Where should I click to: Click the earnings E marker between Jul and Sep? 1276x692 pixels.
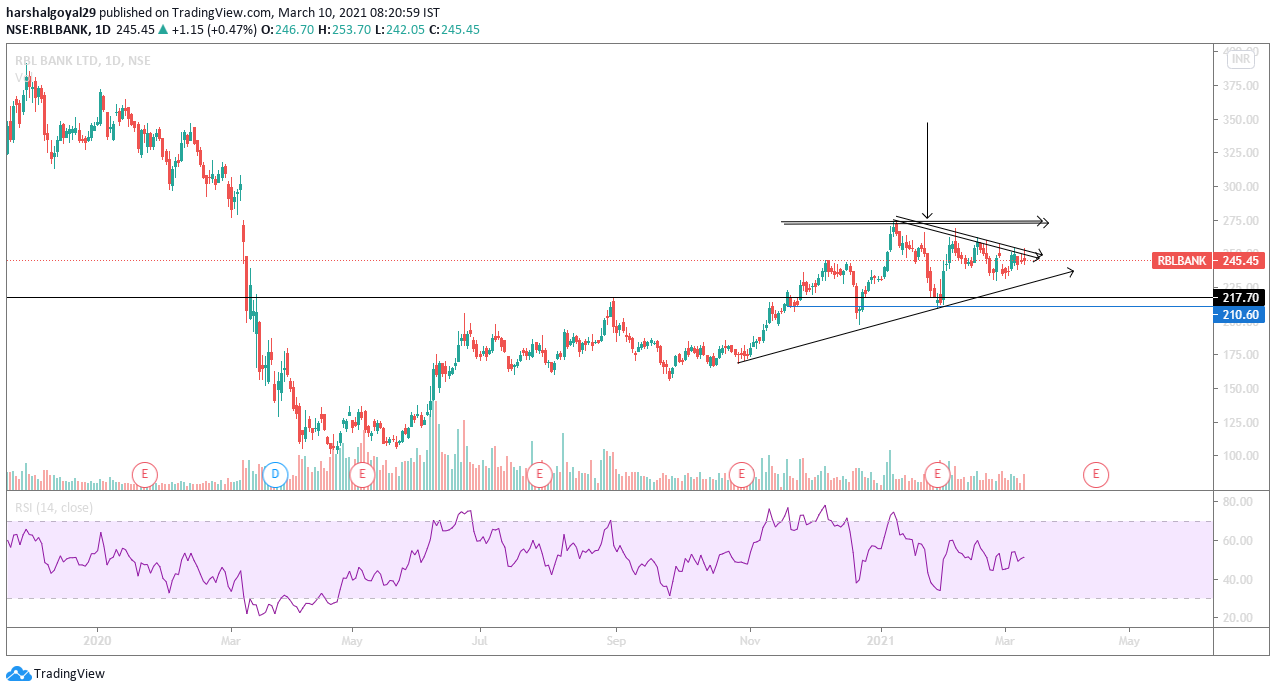[540, 474]
